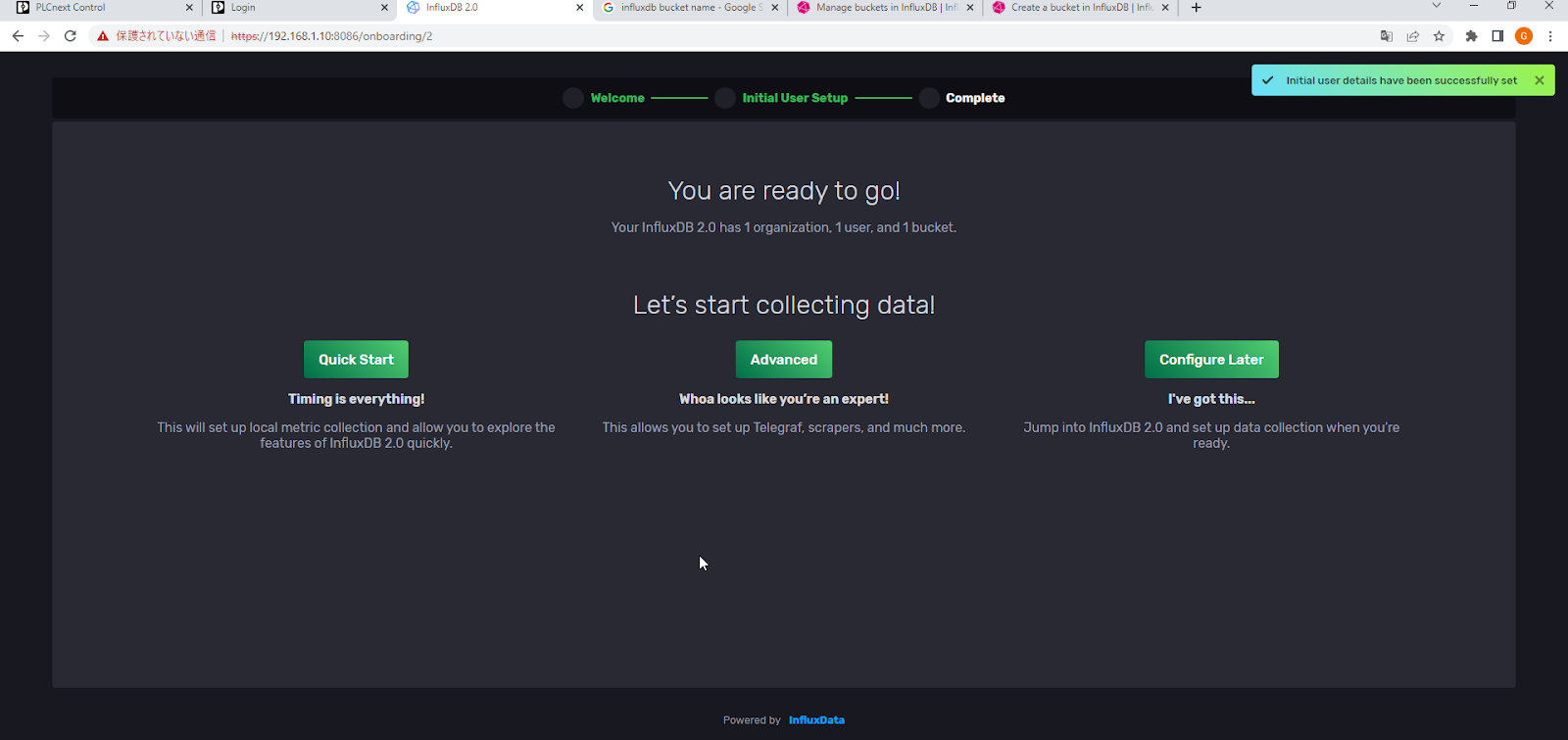This screenshot has width=1568, height=740.
Task: Open the InfluxData link in footer
Action: point(816,720)
